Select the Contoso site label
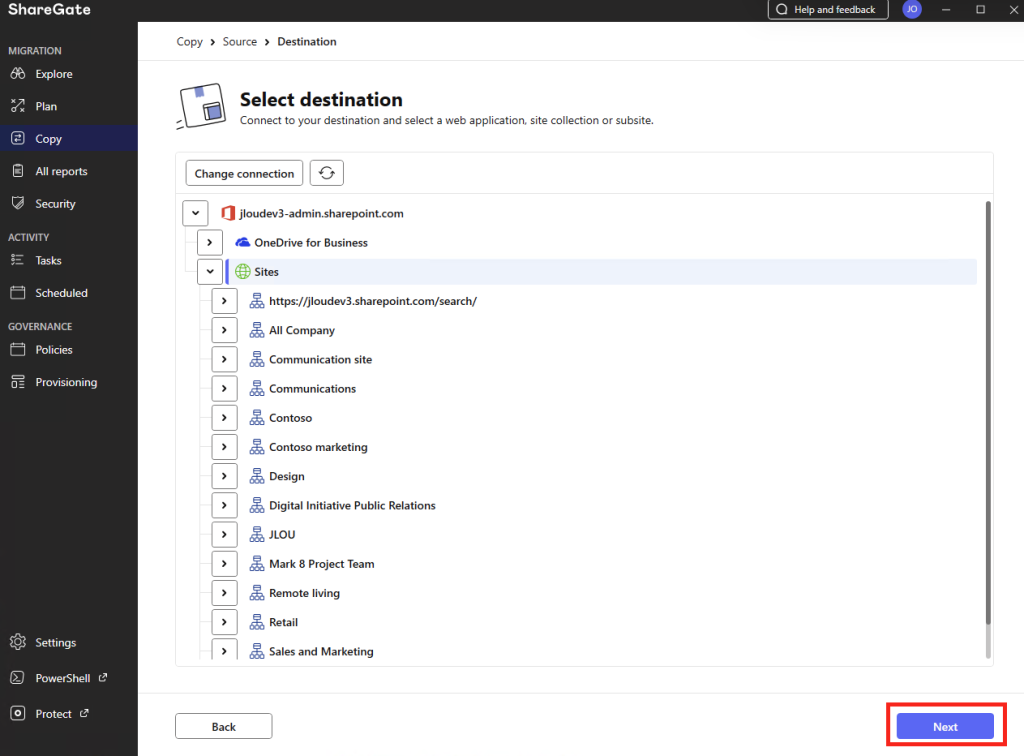Image resolution: width=1024 pixels, height=756 pixels. [291, 418]
